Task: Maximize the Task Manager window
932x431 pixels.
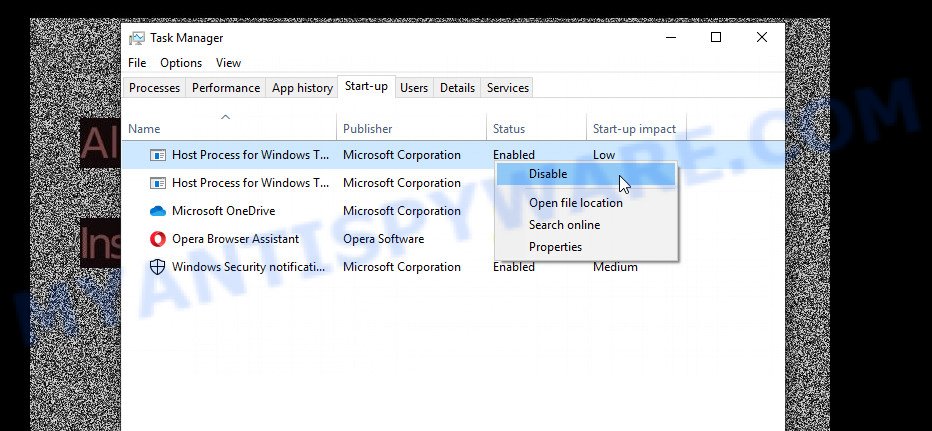Action: click(x=716, y=37)
